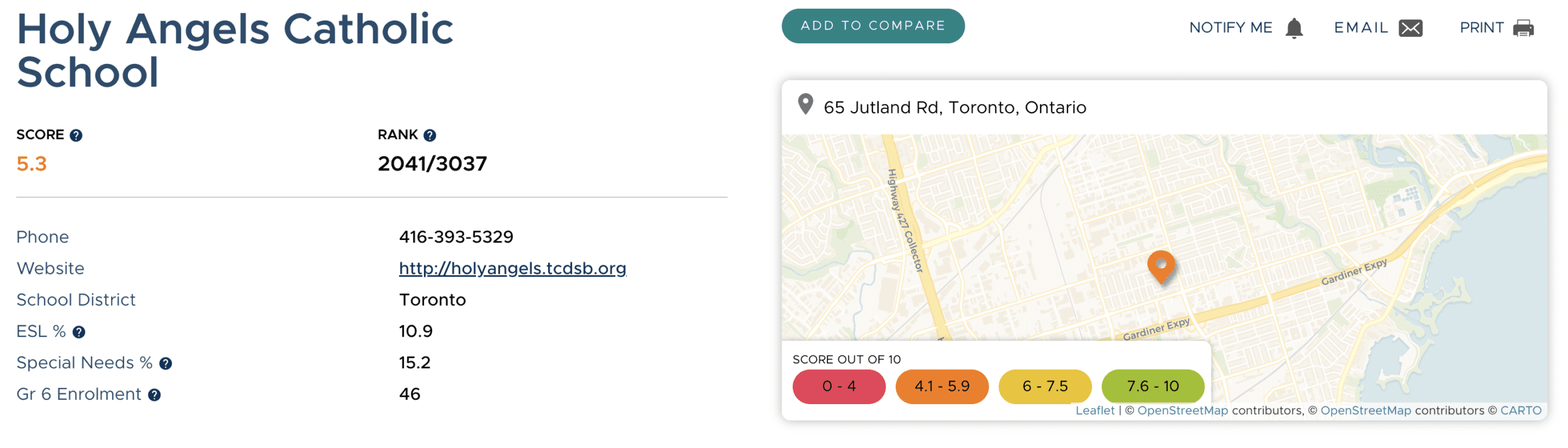
Task: Open the Special Needs % help icon
Action: [x=166, y=363]
